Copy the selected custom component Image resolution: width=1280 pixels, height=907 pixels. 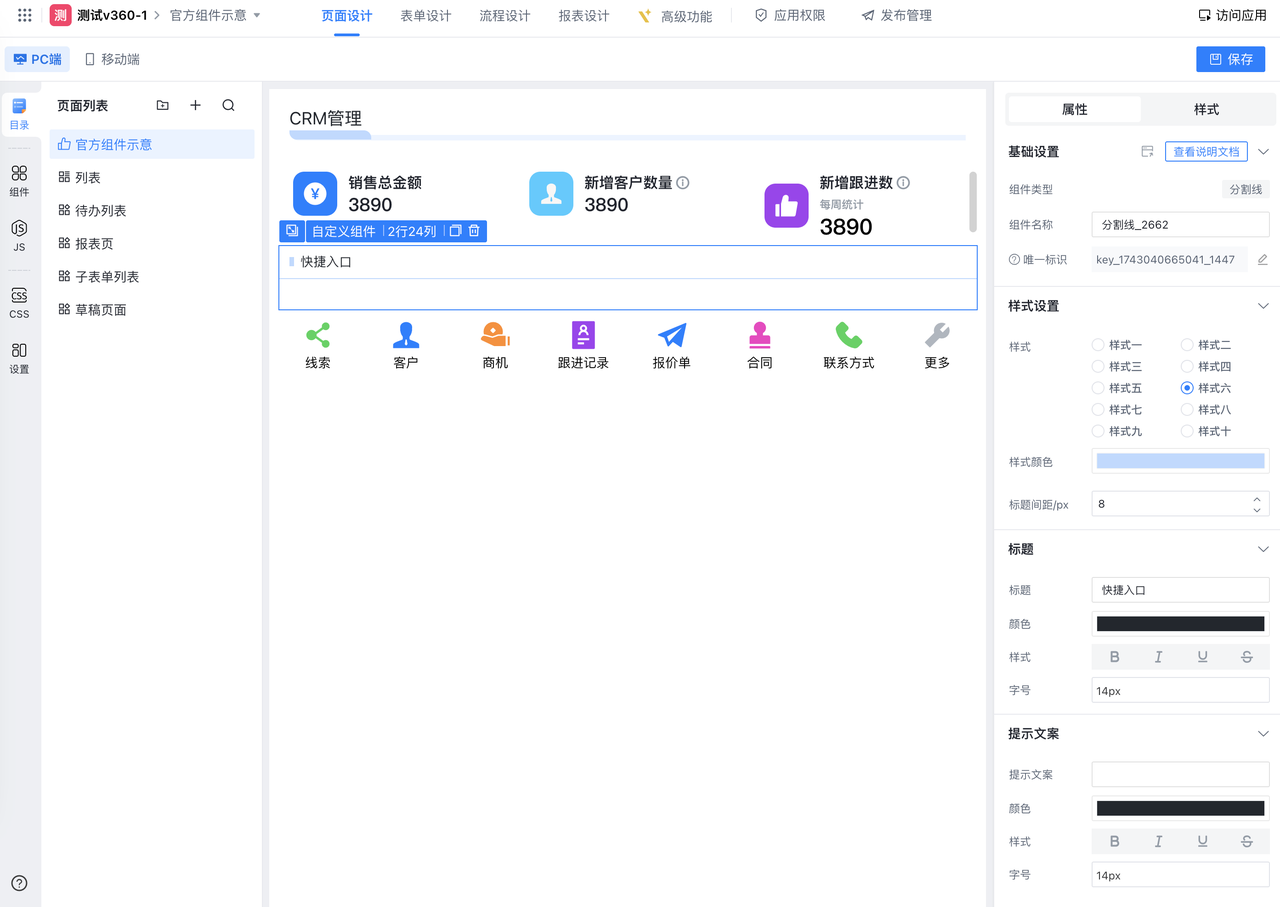pyautogui.click(x=455, y=231)
